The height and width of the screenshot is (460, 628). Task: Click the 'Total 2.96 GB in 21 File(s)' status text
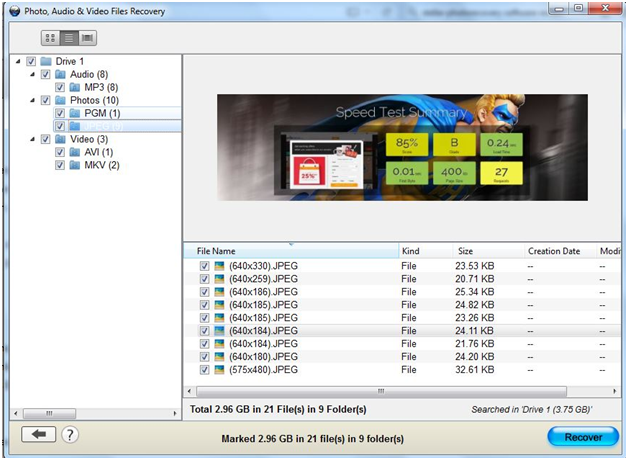click(x=278, y=409)
